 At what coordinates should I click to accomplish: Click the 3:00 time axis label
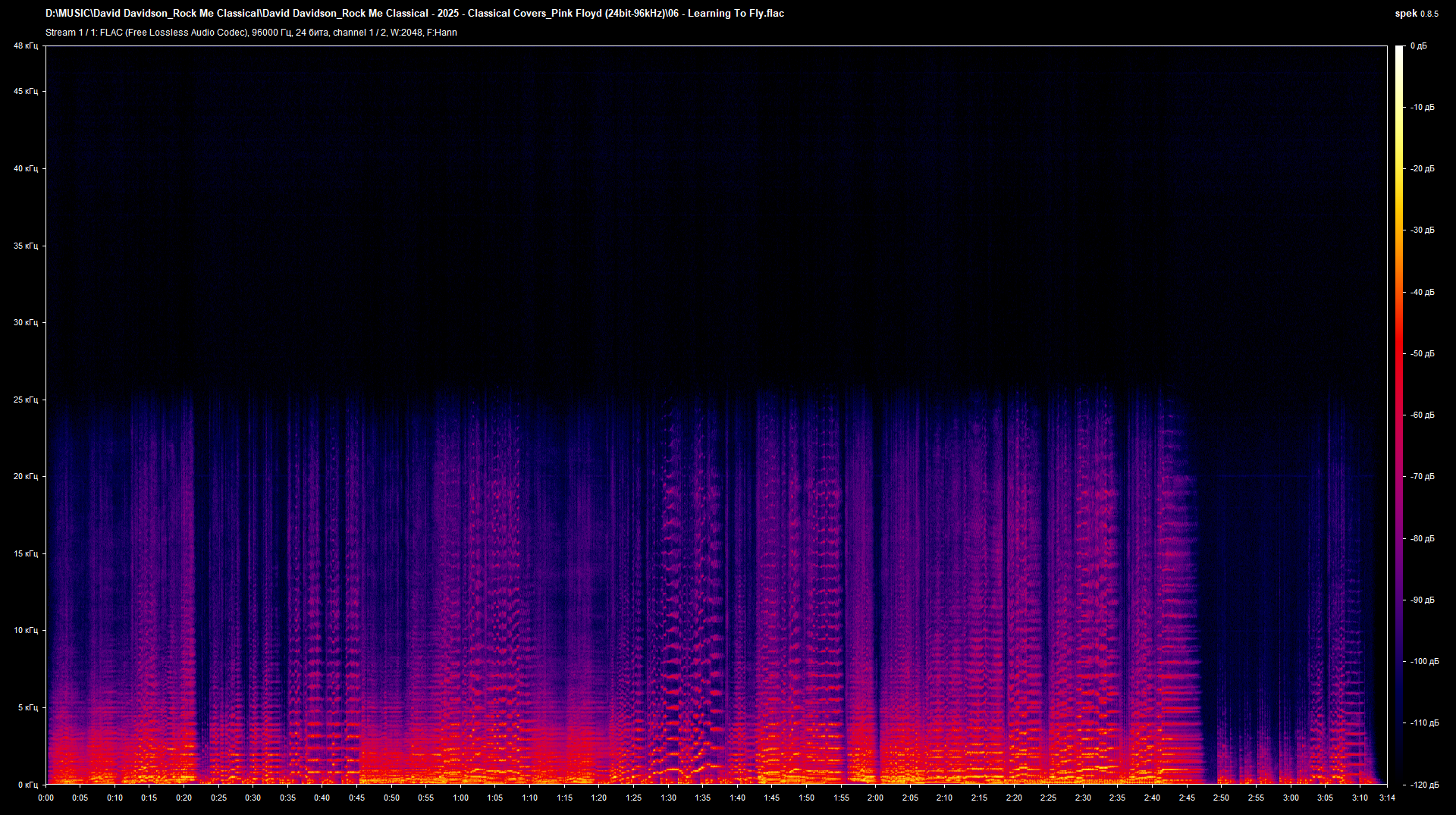coord(1291,798)
